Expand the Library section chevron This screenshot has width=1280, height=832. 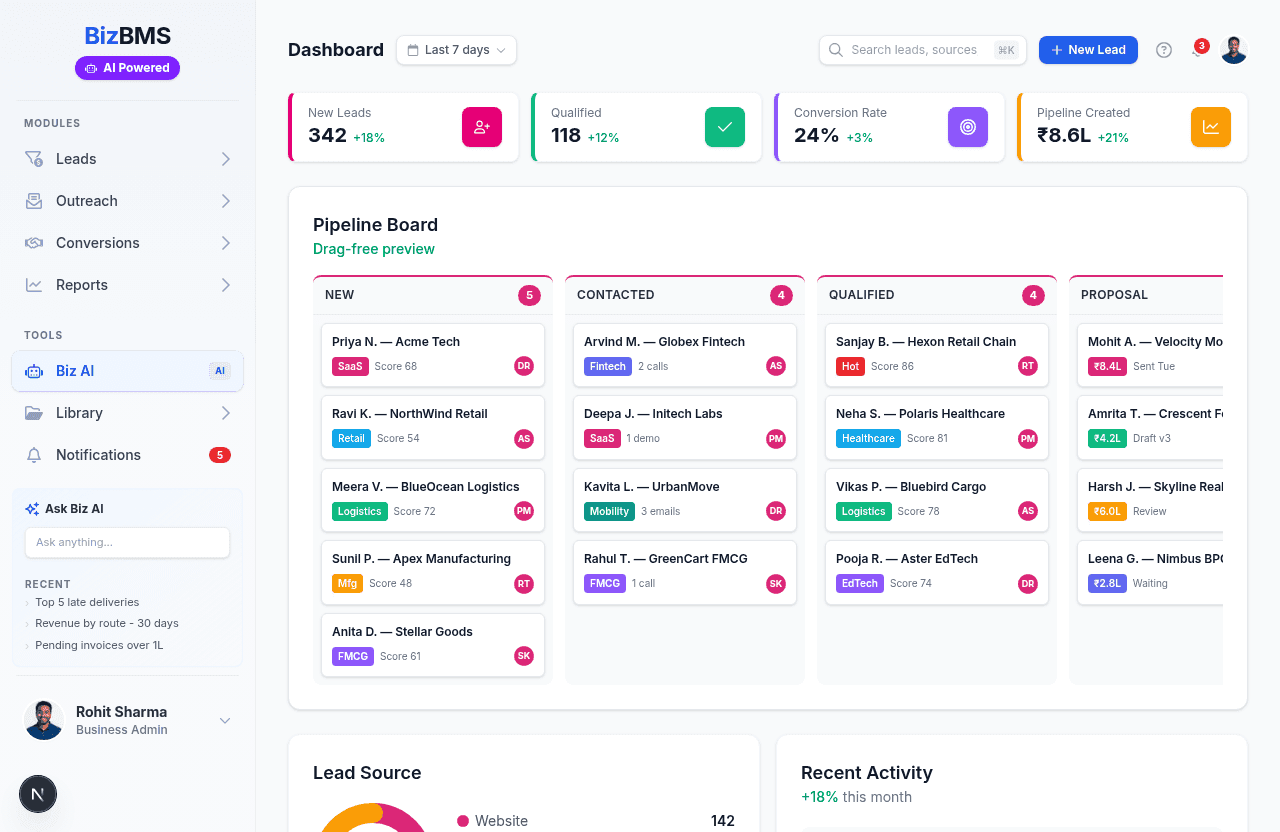click(226, 413)
